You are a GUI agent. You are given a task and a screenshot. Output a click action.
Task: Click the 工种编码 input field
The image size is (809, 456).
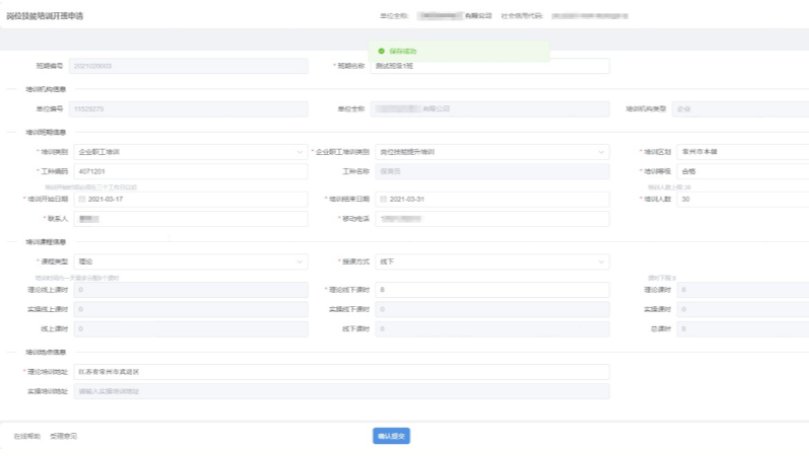pyautogui.click(x=190, y=171)
